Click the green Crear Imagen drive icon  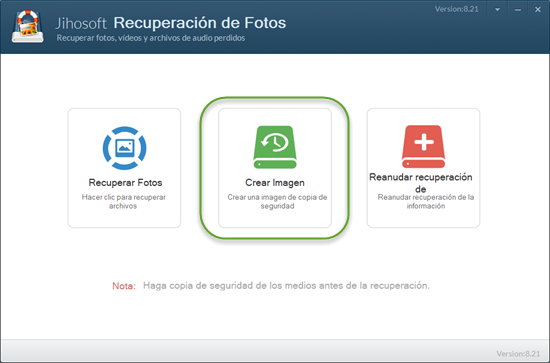[275, 147]
